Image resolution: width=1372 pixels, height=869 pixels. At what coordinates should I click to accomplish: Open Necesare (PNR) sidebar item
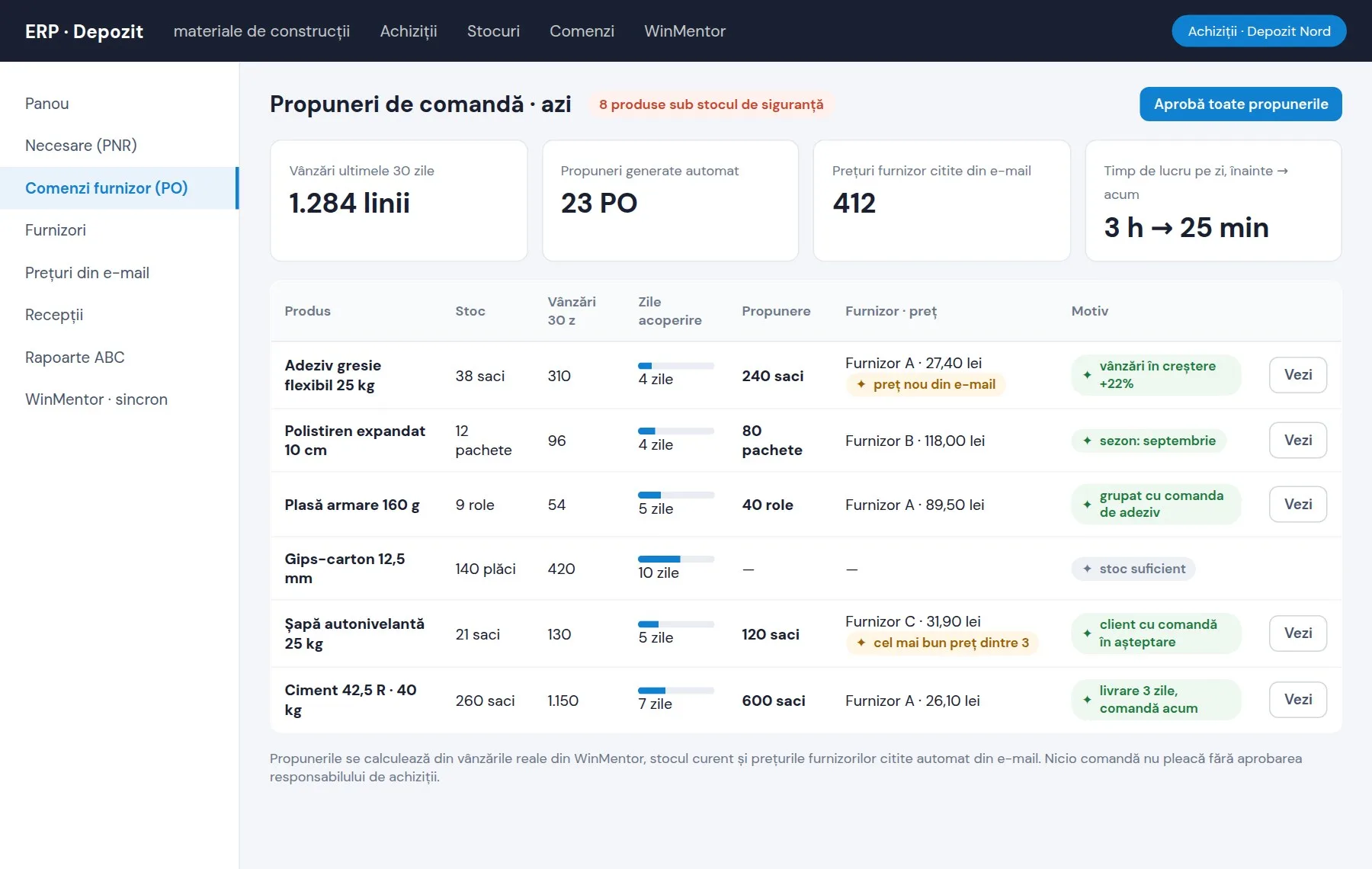click(119, 146)
